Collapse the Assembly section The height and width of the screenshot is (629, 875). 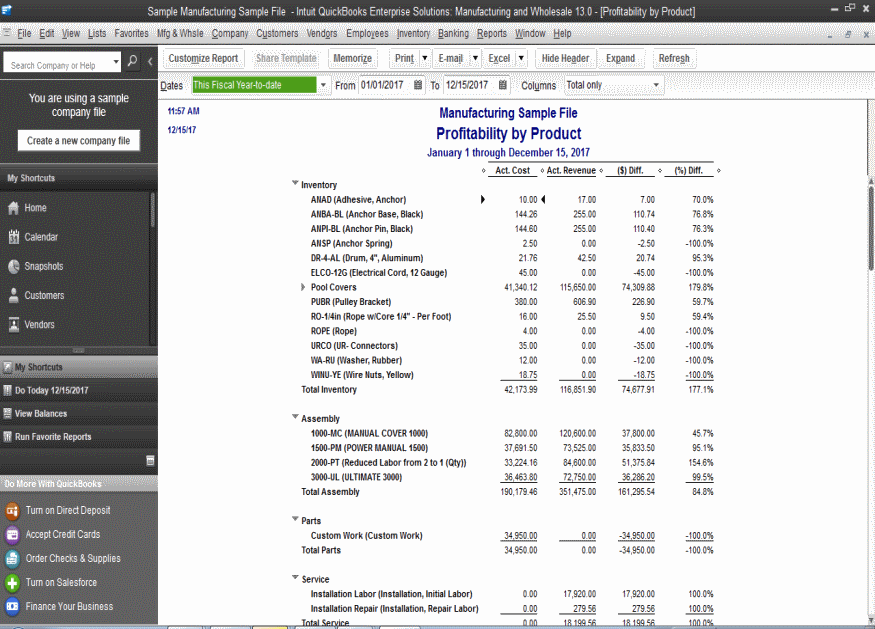(295, 417)
